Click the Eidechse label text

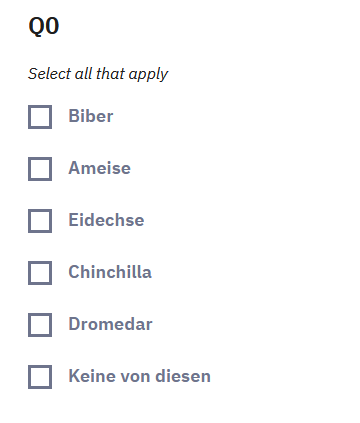[106, 220]
